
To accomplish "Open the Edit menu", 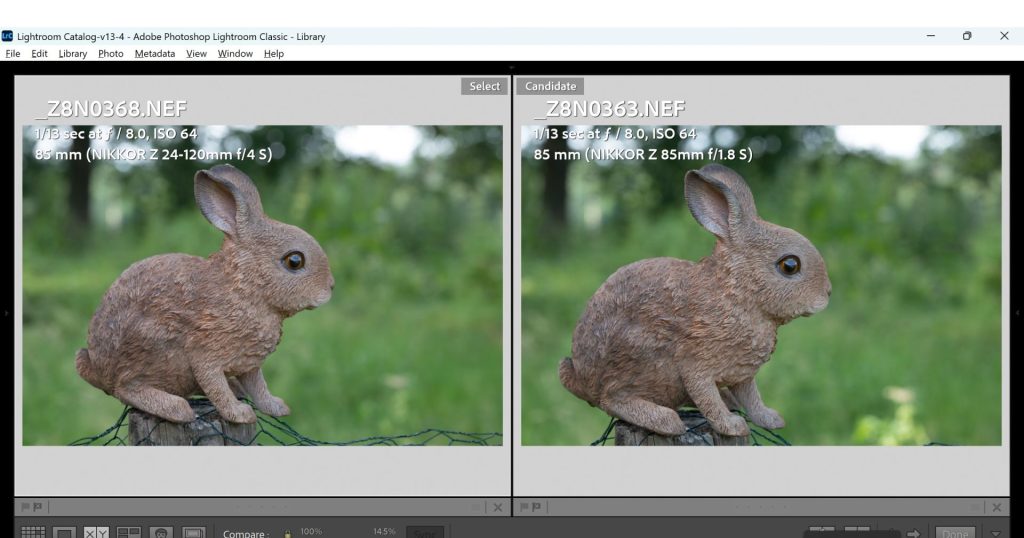I will pyautogui.click(x=39, y=54).
